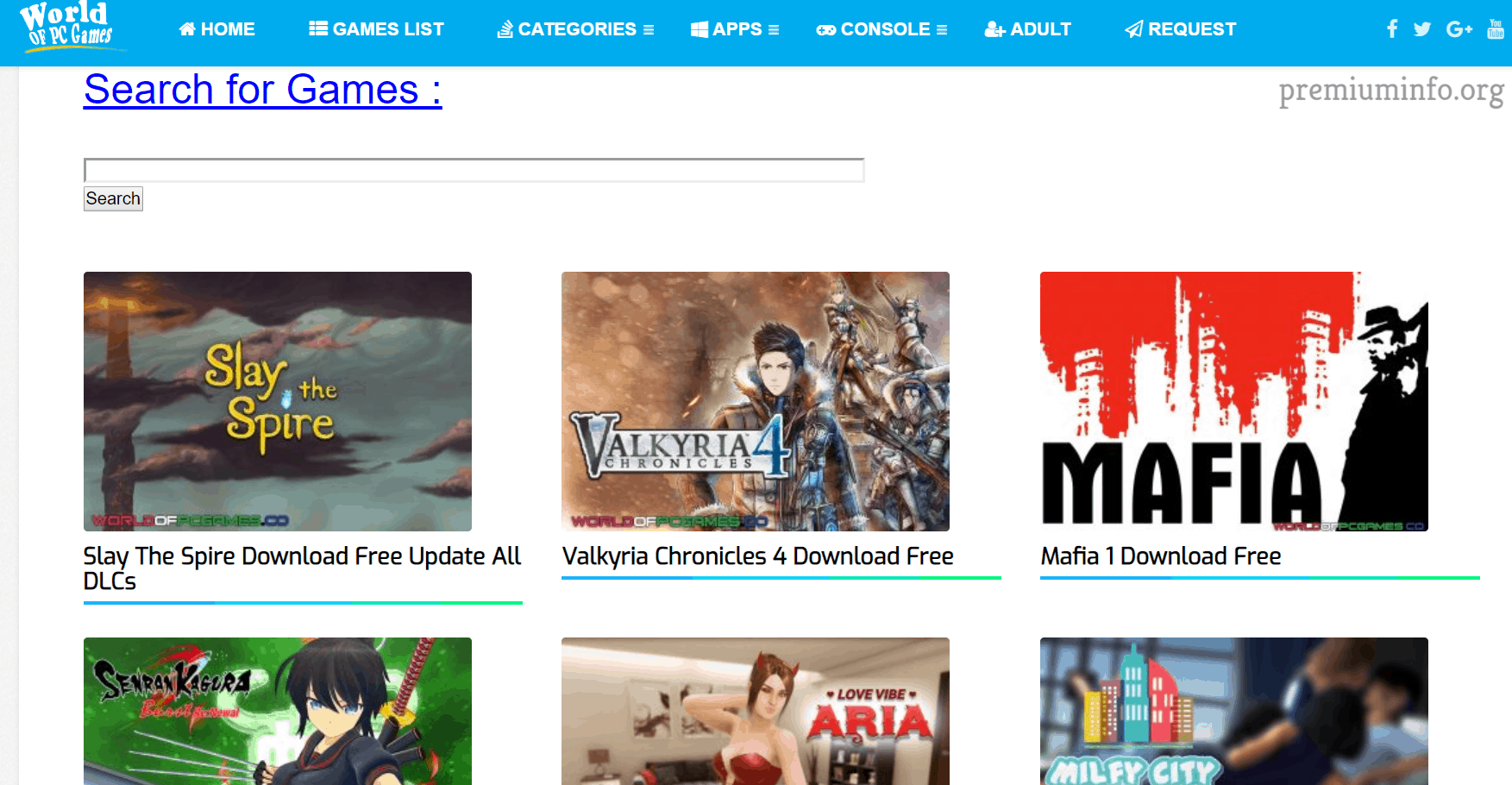Open the Love Vibe Aria thumbnail
The height and width of the screenshot is (785, 1512).
pos(756,711)
